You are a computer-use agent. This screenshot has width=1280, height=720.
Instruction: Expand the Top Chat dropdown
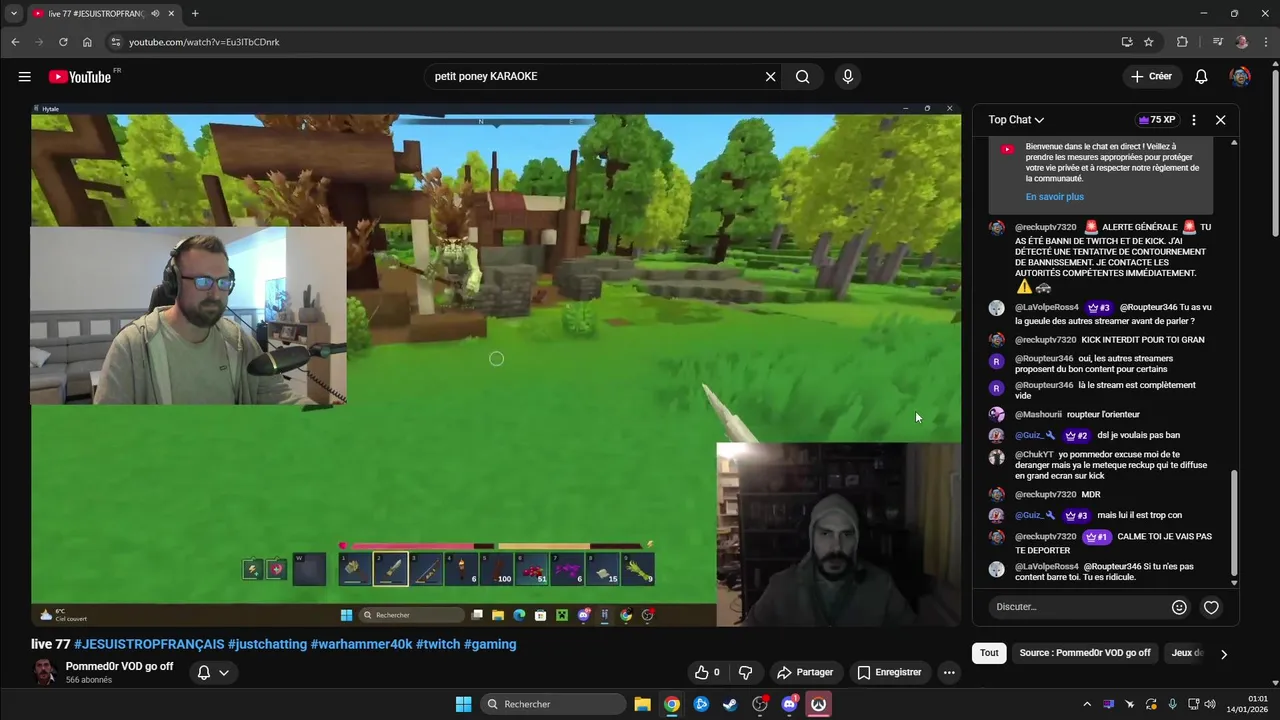[x=1016, y=120]
